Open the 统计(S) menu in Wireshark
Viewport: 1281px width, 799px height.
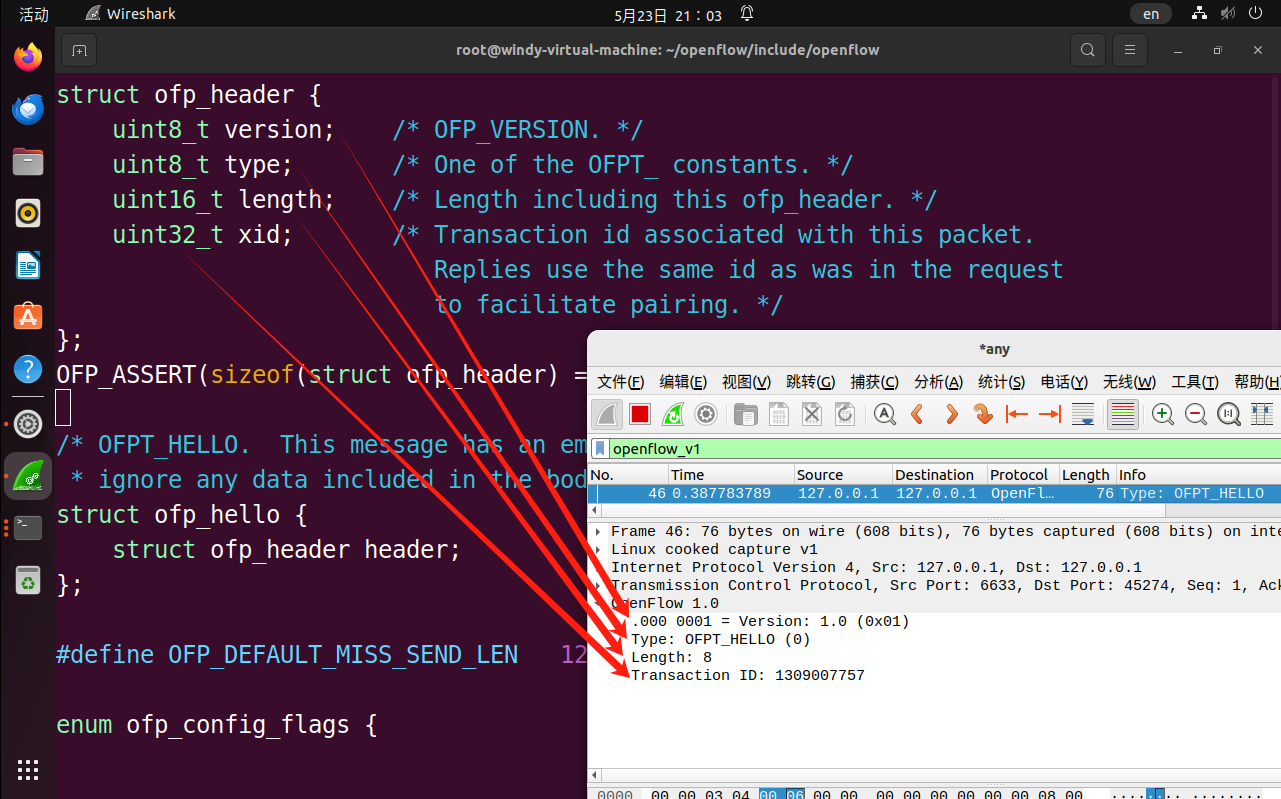coord(1001,382)
